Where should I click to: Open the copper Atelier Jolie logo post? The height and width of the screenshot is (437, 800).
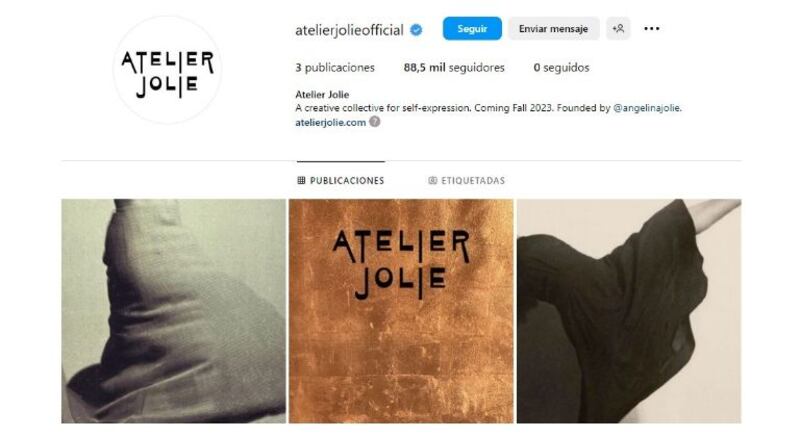coord(401,311)
